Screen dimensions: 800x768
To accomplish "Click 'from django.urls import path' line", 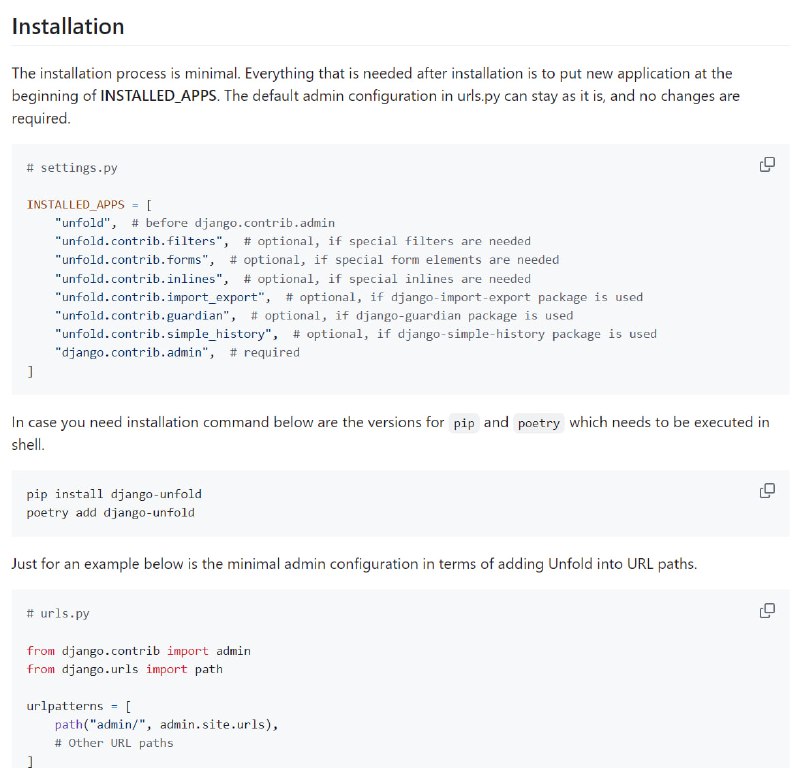I will point(124,670).
